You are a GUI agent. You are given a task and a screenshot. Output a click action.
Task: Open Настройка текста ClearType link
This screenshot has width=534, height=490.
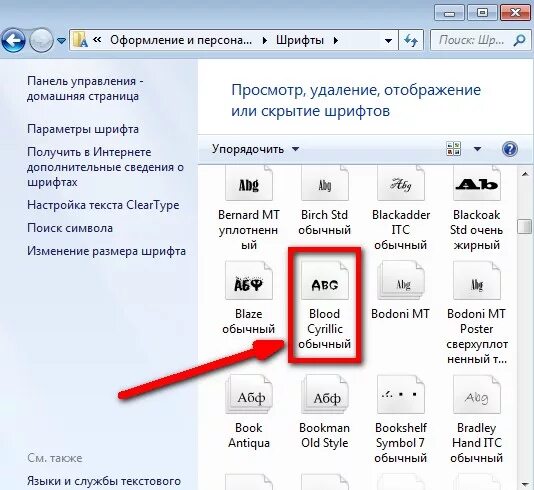coord(103,205)
